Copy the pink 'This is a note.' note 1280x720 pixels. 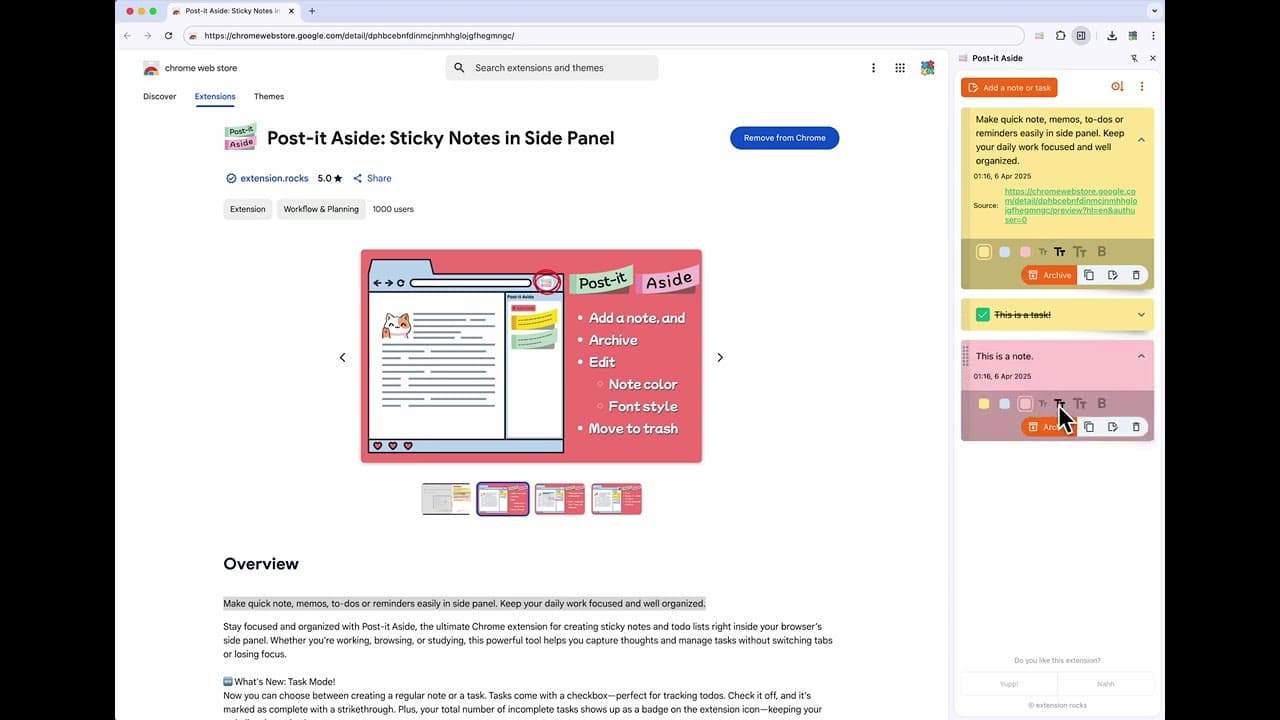(1089, 427)
